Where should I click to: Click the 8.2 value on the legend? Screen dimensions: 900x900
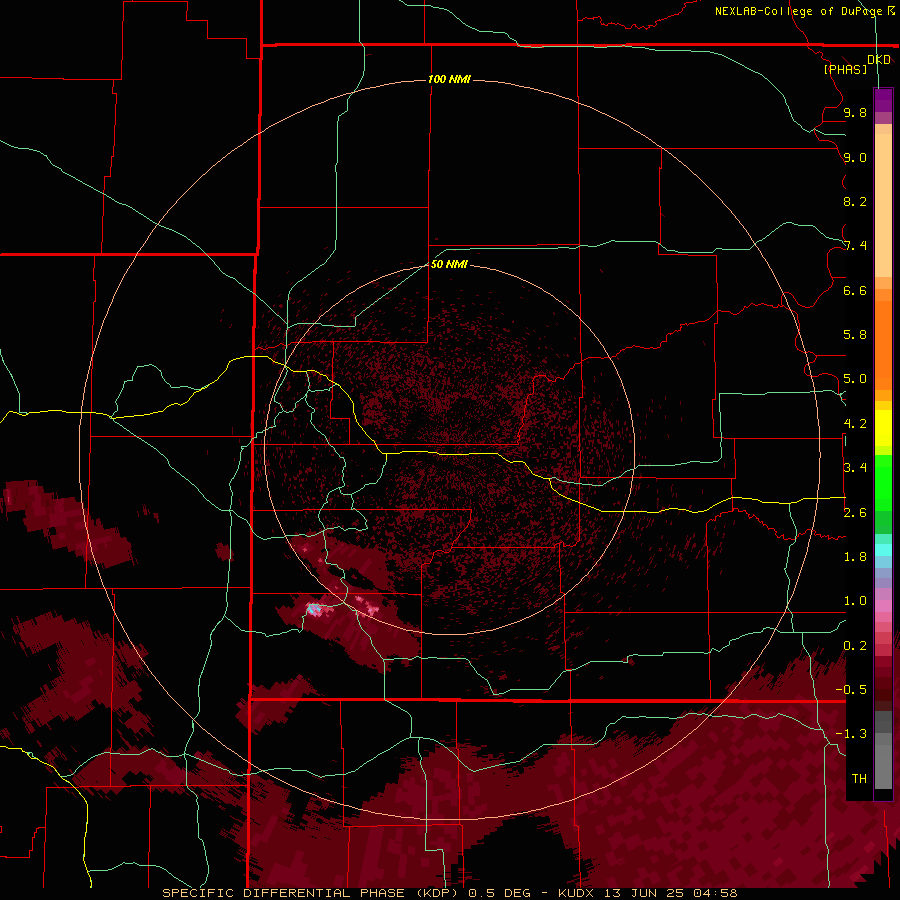tap(855, 201)
